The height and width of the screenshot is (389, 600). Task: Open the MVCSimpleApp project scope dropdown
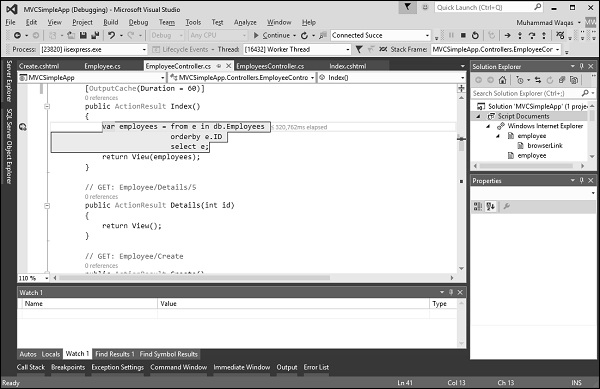tap(163, 78)
